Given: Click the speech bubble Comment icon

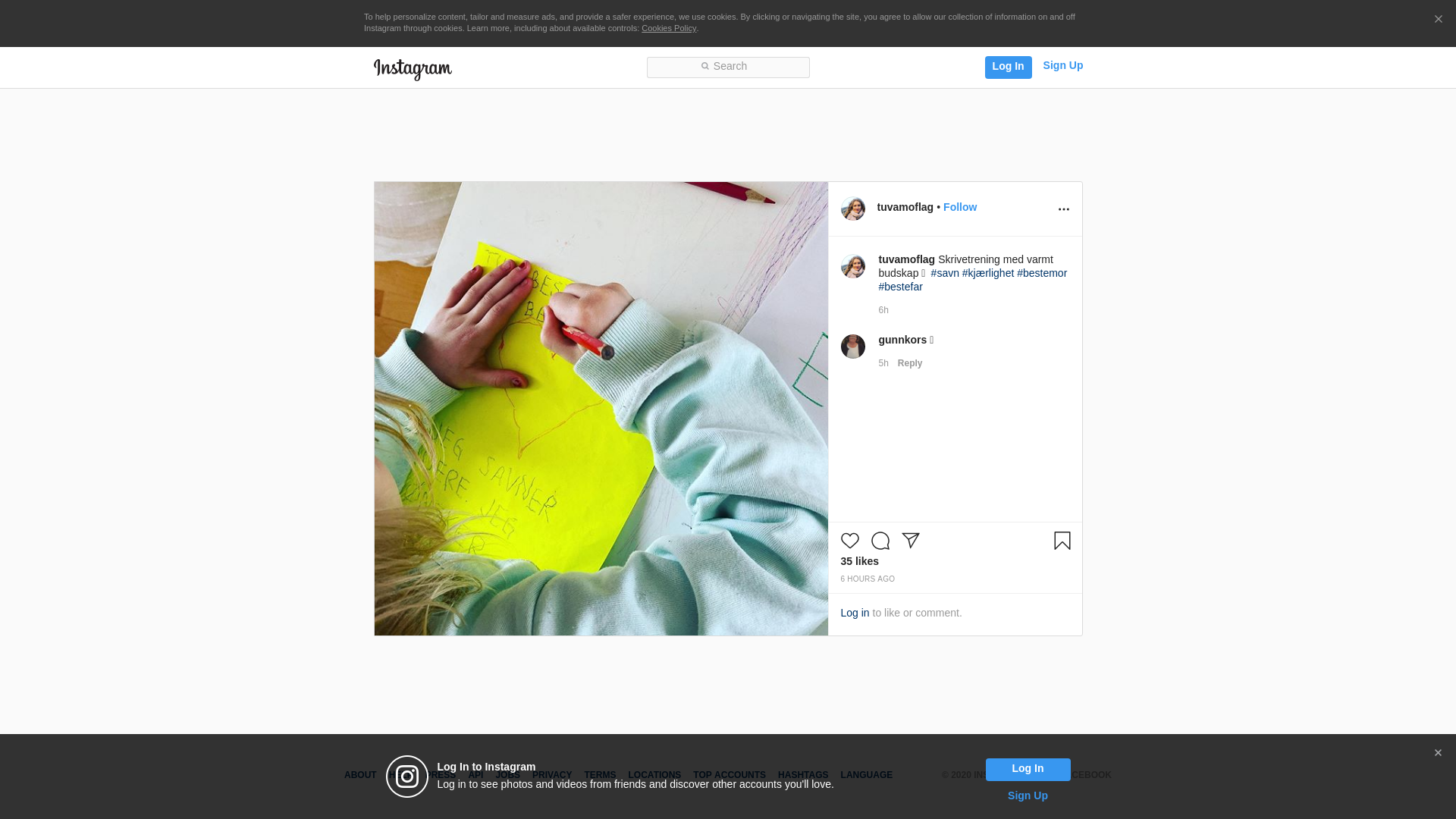Looking at the screenshot, I should coord(880,541).
